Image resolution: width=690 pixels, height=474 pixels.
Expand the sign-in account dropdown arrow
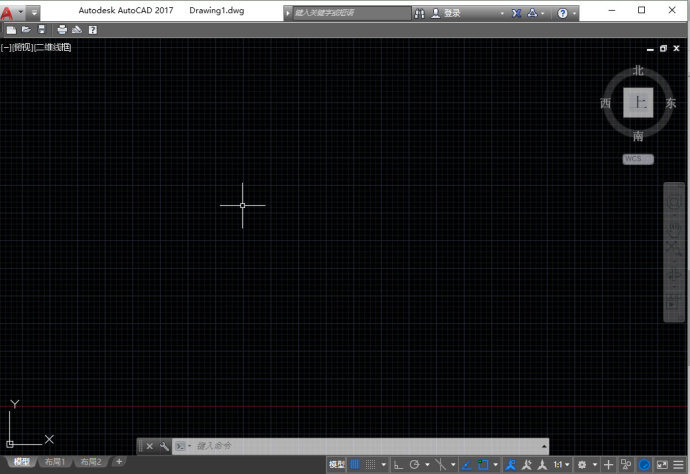coord(502,14)
